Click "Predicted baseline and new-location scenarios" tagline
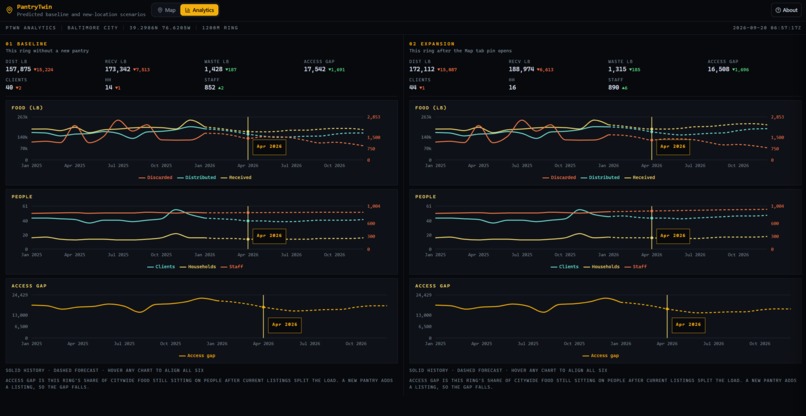 coord(81,14)
